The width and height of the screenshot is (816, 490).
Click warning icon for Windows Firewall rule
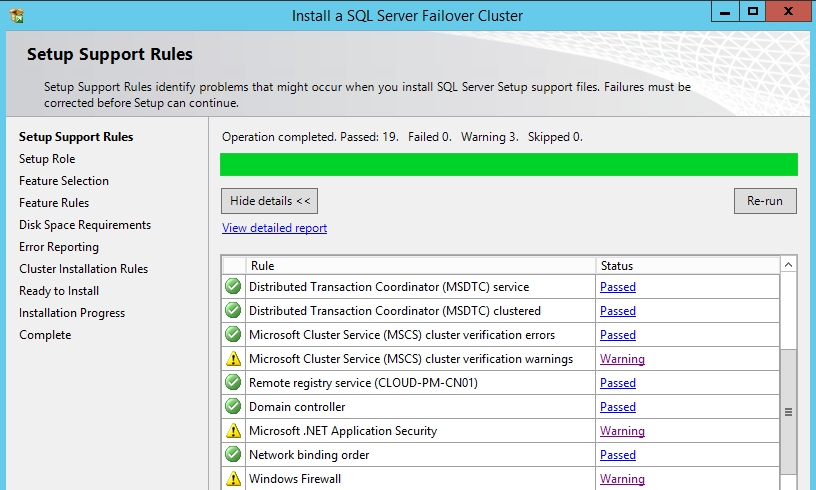tap(233, 478)
